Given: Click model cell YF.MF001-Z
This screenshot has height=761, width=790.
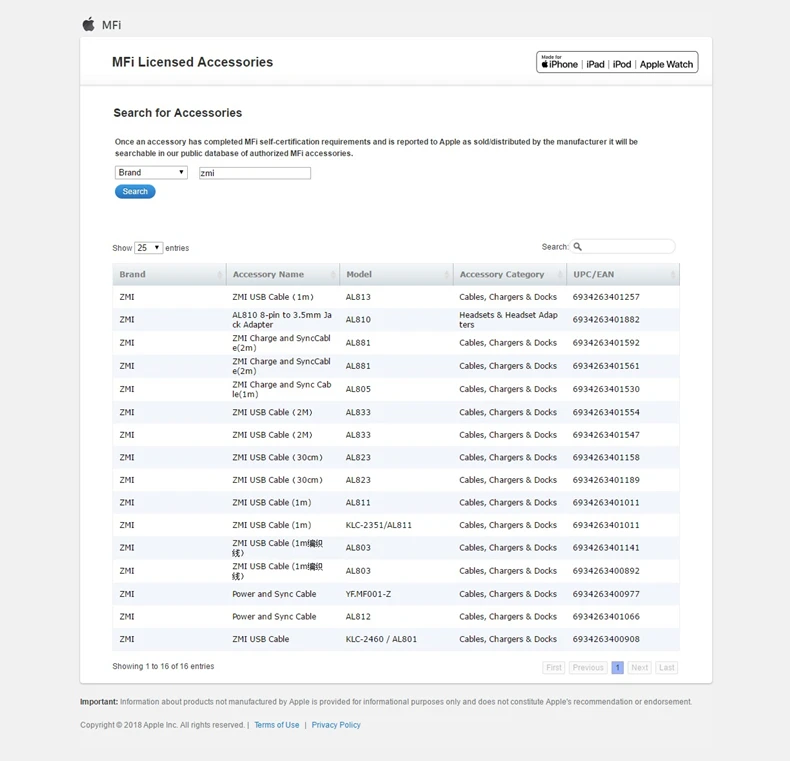Looking at the screenshot, I should [368, 594].
